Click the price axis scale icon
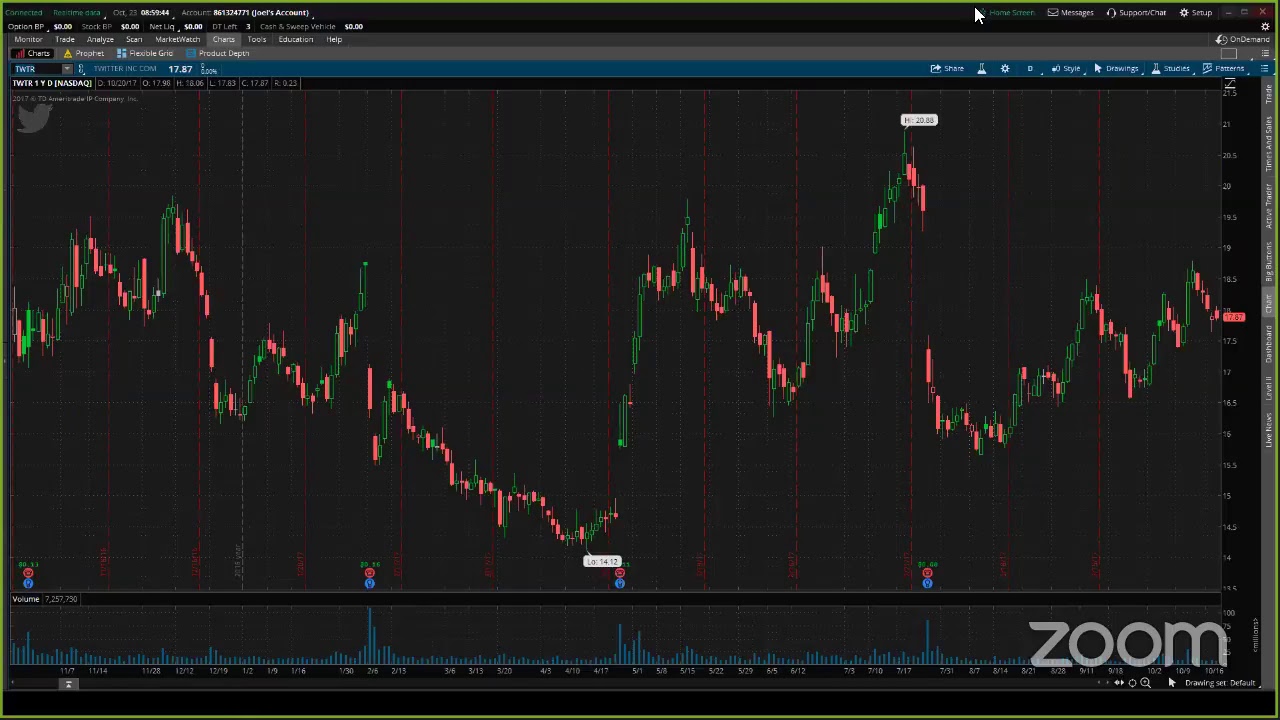 point(1230,84)
